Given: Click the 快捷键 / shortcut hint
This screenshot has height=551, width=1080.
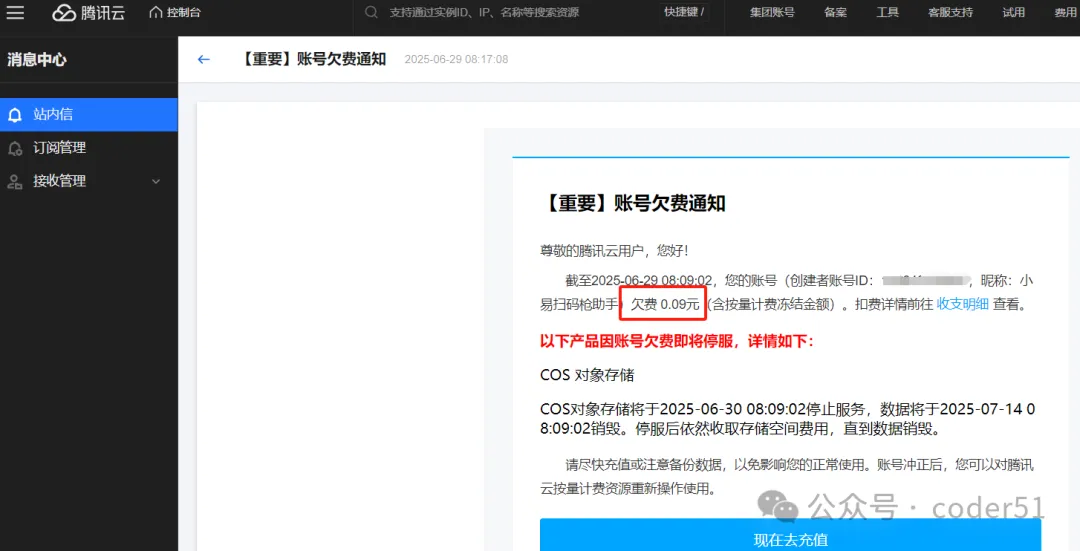Looking at the screenshot, I should tap(684, 12).
